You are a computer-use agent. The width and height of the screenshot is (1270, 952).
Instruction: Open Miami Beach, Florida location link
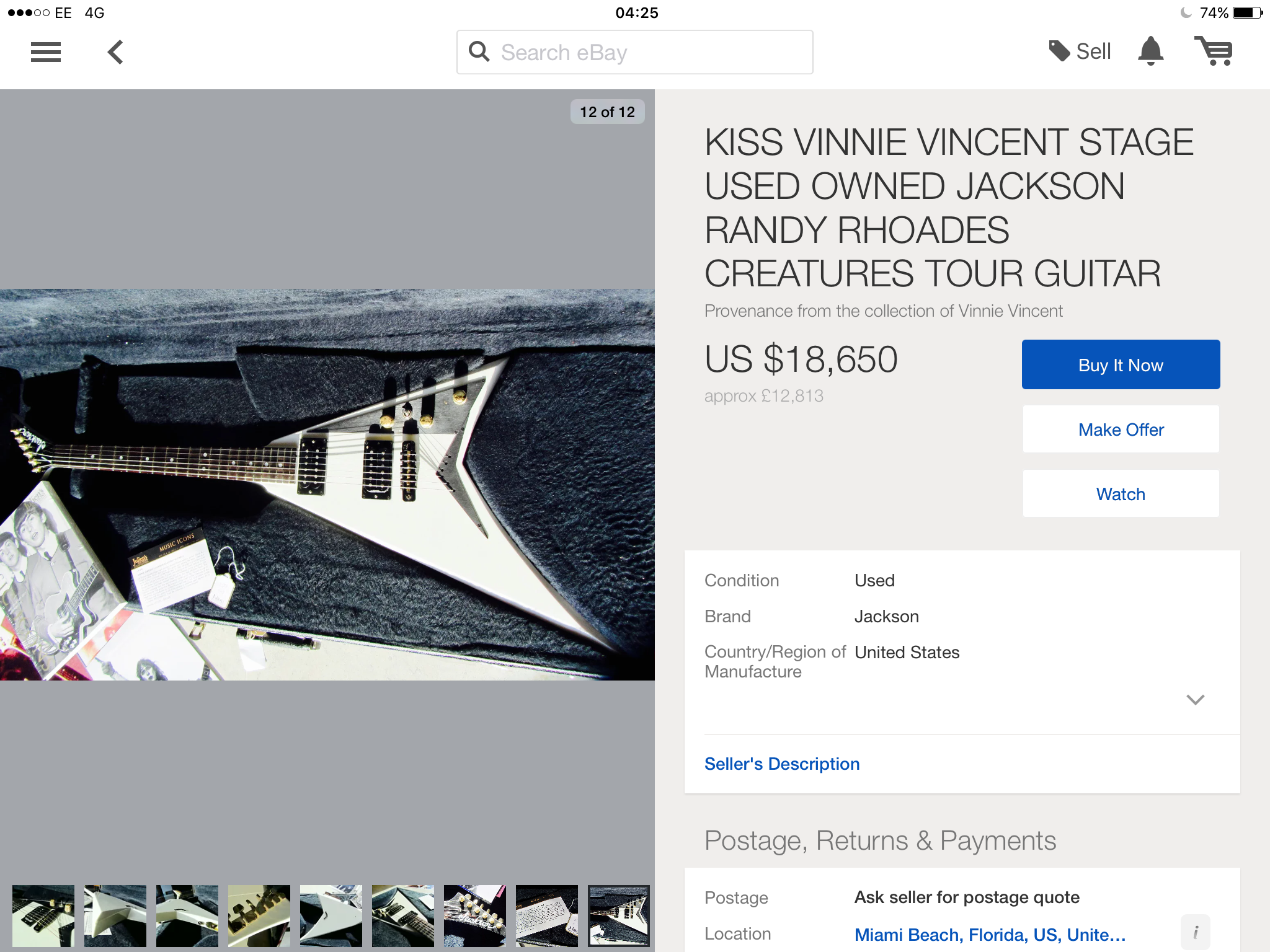pyautogui.click(x=990, y=934)
